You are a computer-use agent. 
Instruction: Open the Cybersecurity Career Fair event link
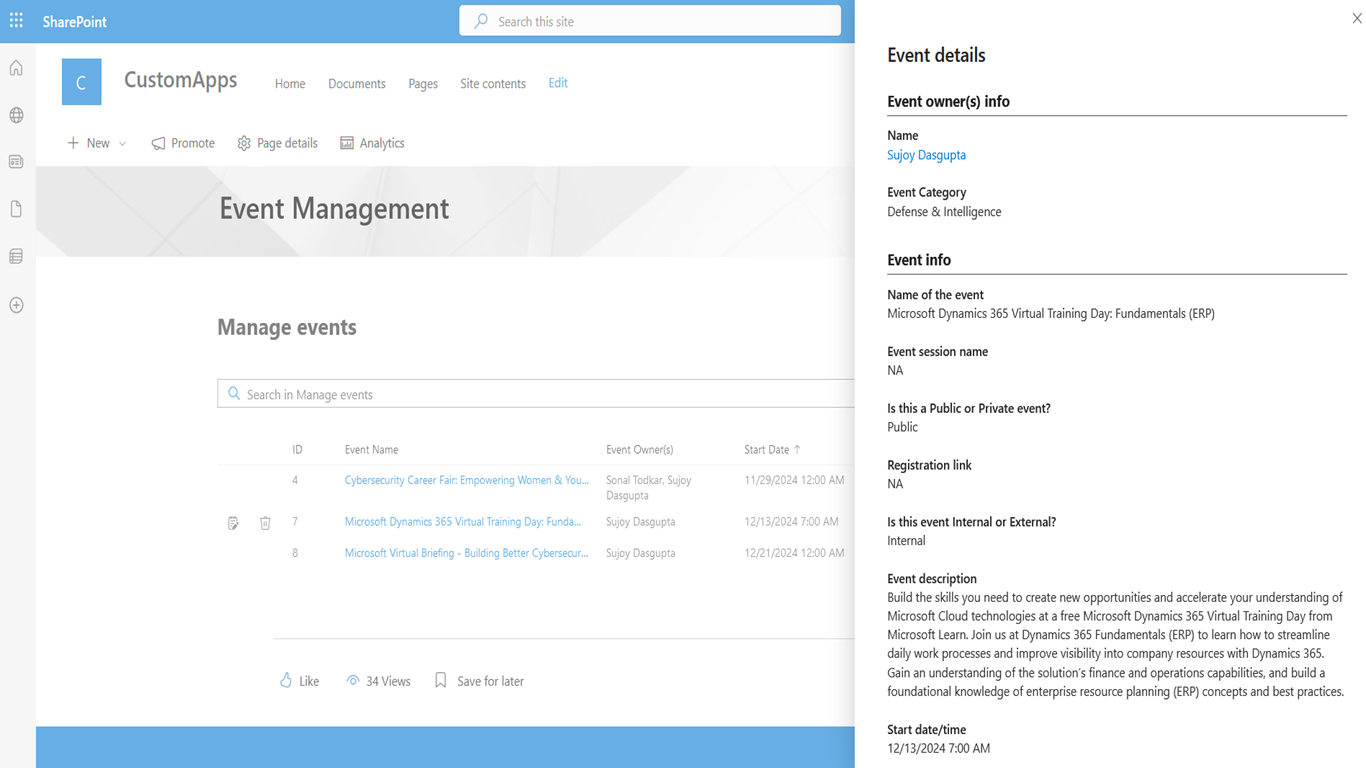coord(466,480)
